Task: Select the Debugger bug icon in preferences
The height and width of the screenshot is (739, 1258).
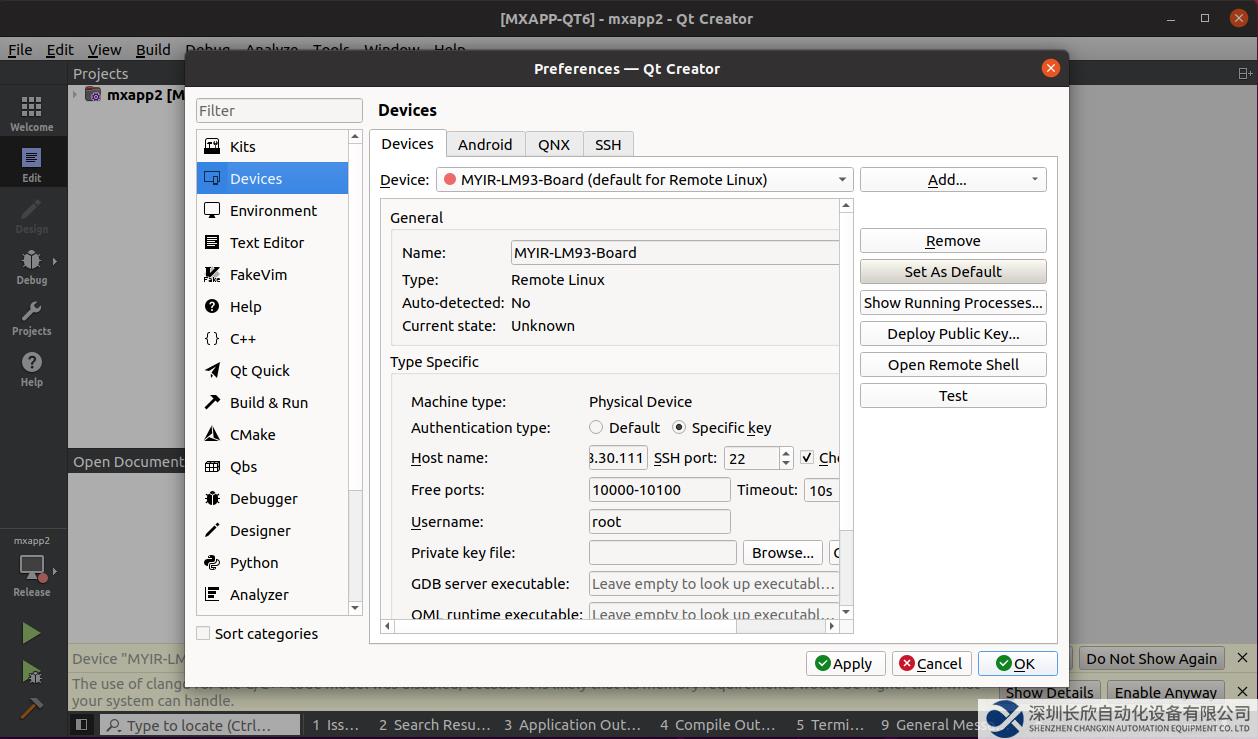Action: [212, 498]
